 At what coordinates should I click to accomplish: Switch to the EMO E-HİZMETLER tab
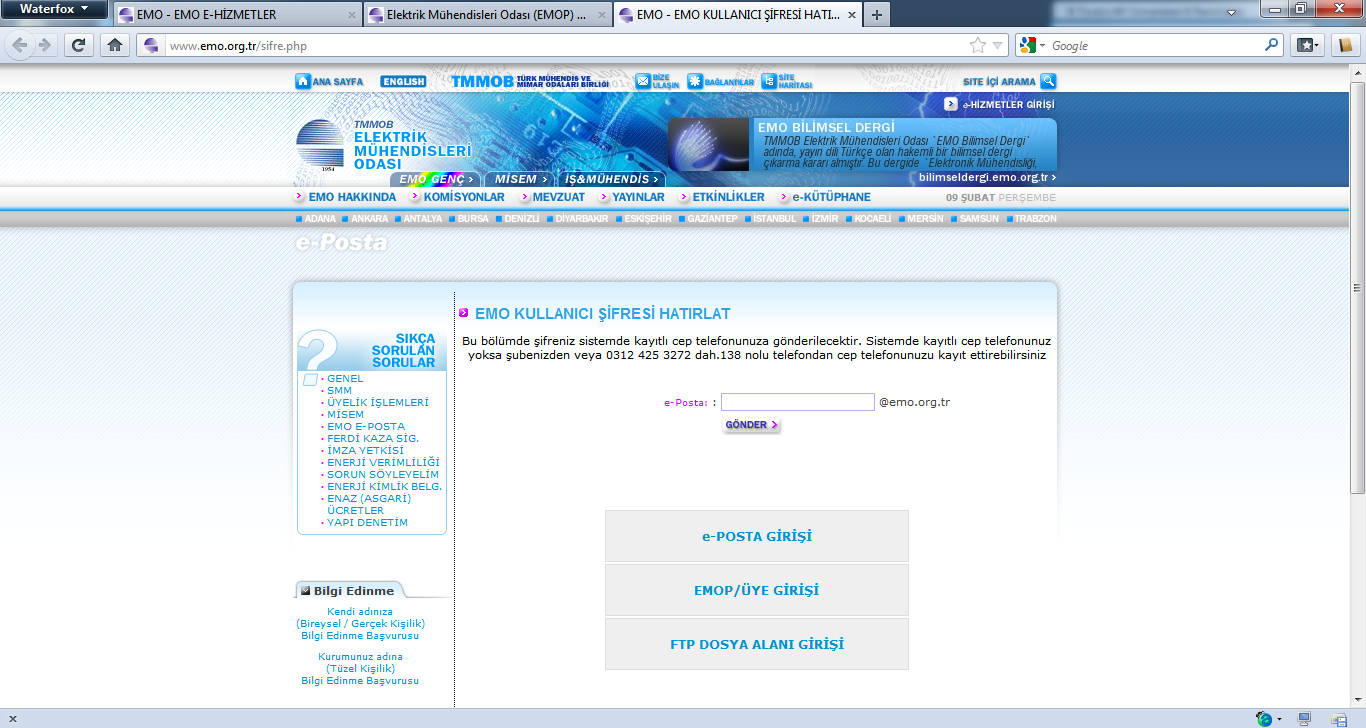(238, 15)
